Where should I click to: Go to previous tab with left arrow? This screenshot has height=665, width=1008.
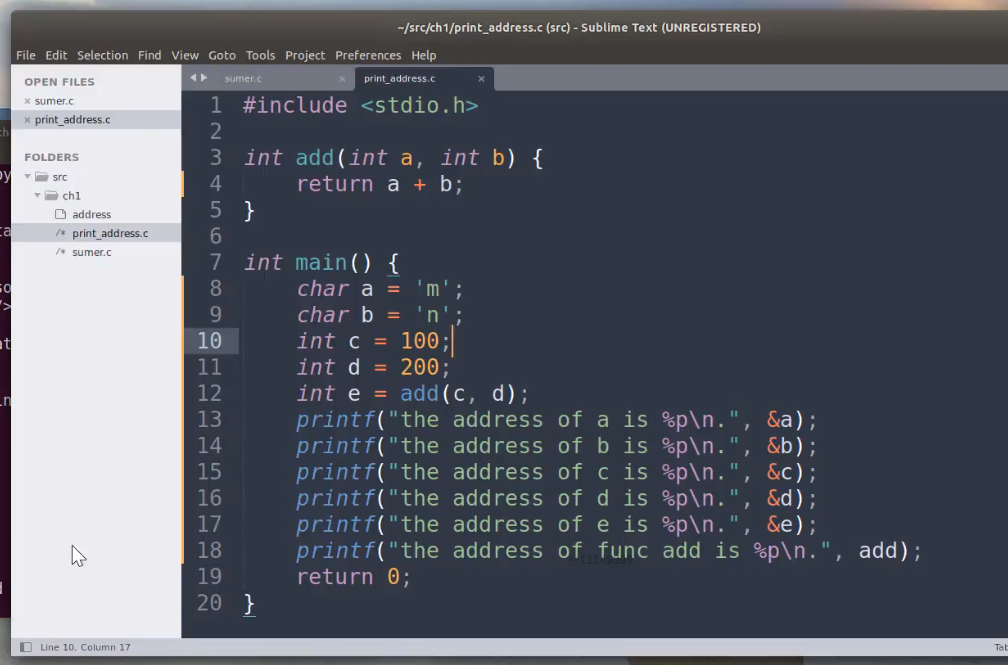(x=192, y=78)
